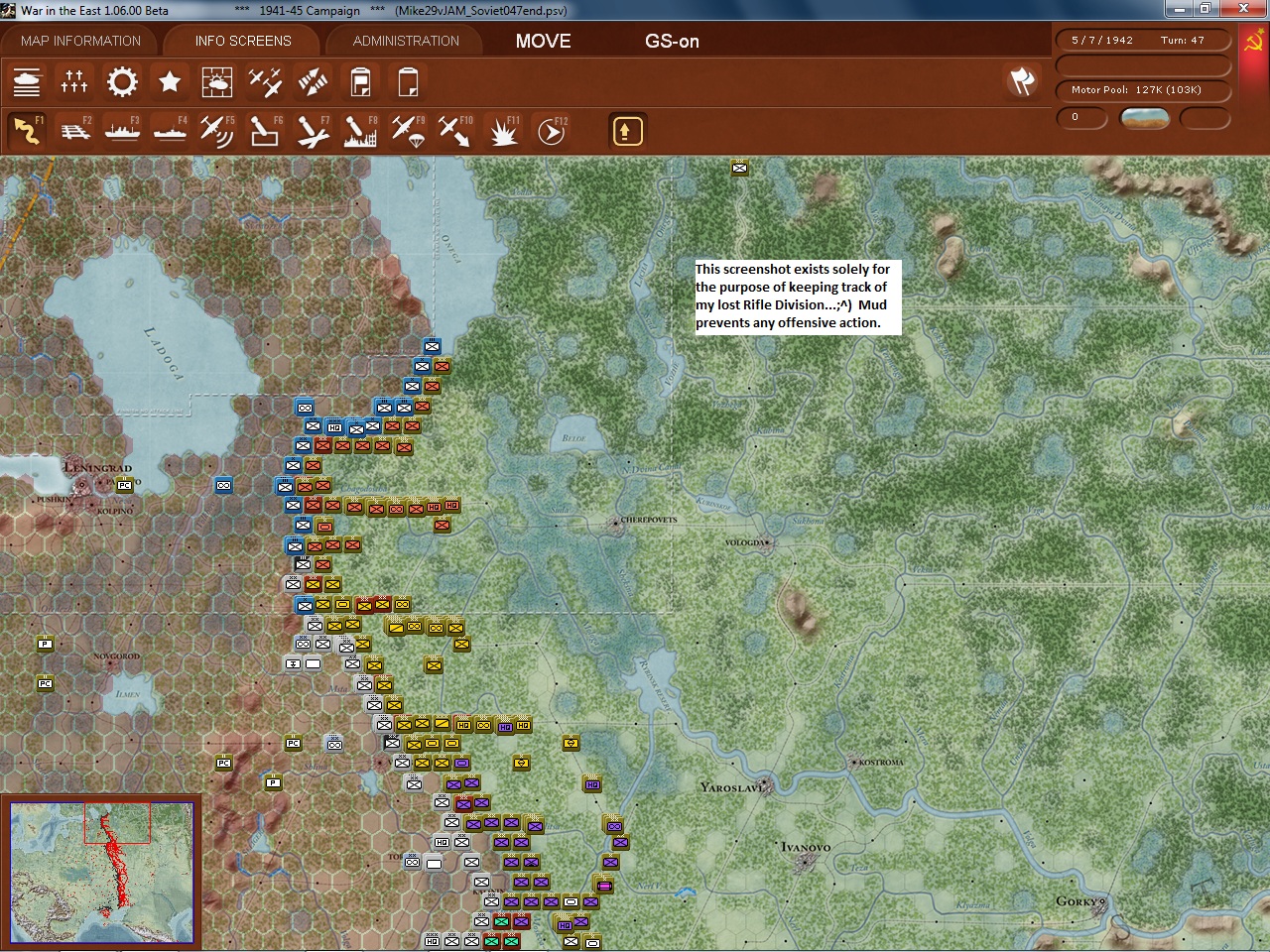
Task: Click the MOVE mode label
Action: pos(544,41)
